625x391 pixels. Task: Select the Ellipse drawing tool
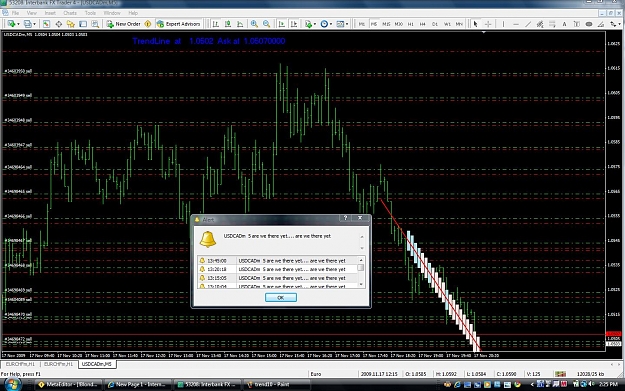(589, 24)
